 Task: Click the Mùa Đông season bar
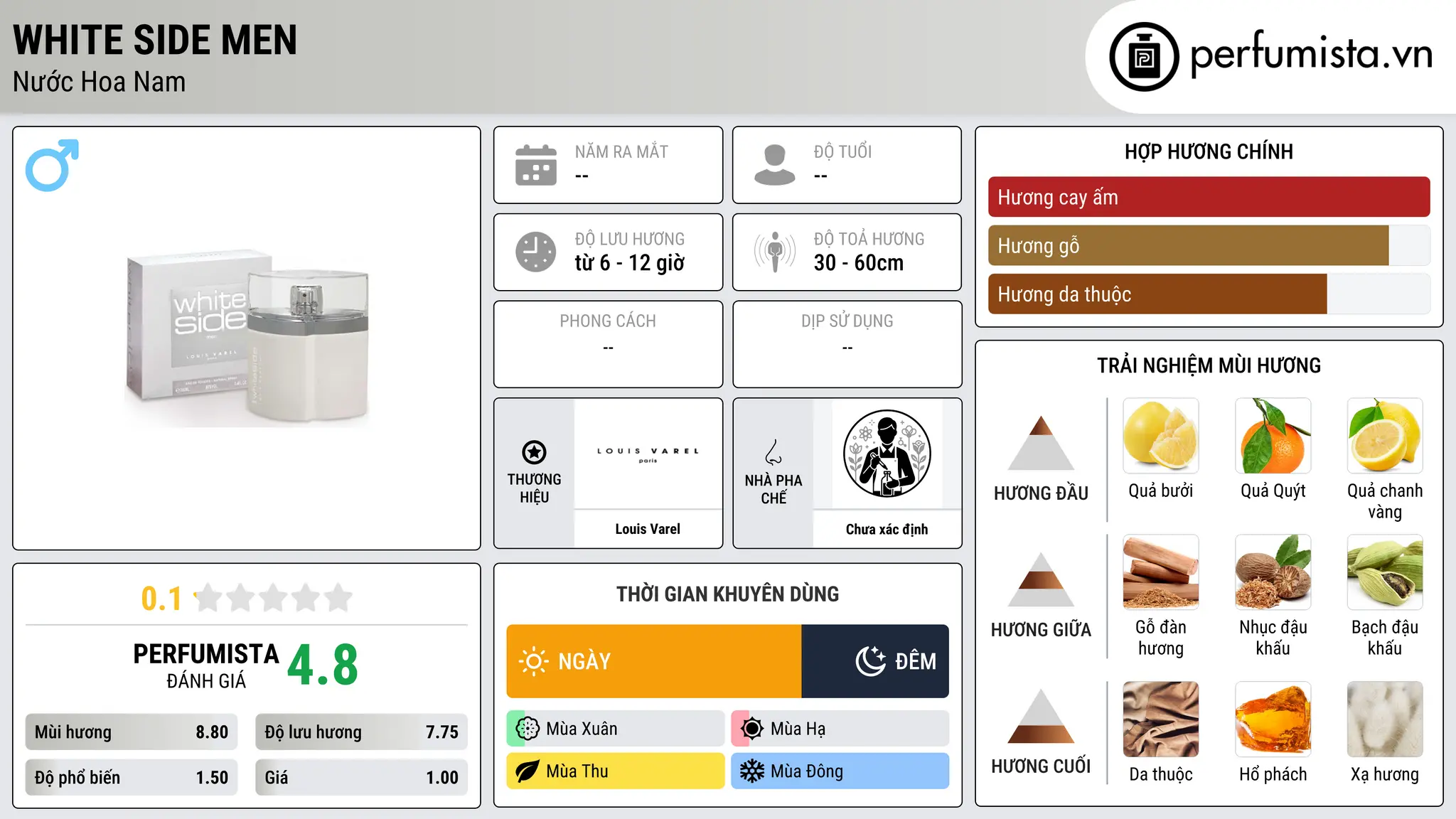click(840, 771)
